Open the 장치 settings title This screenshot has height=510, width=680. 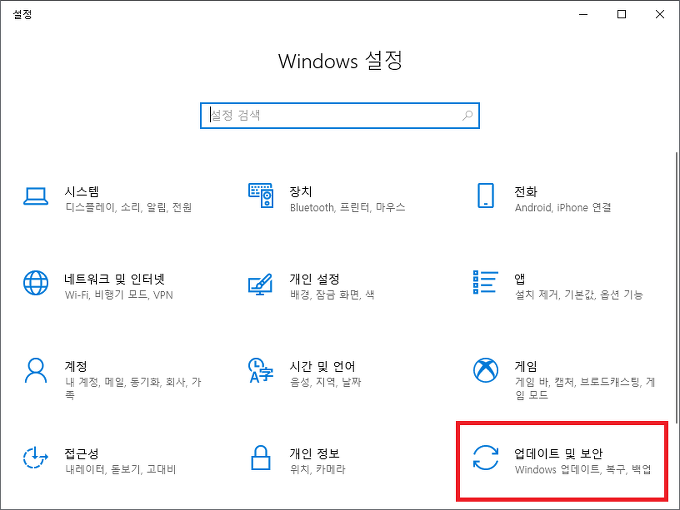[301, 191]
